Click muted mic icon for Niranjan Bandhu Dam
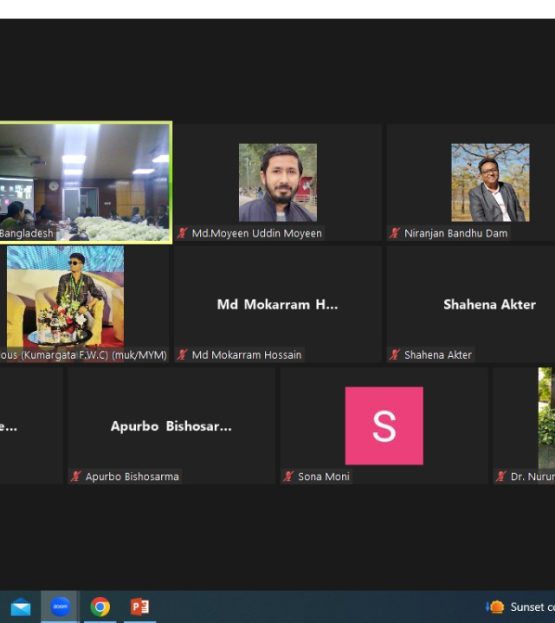This screenshot has width=555, height=623. coord(394,233)
